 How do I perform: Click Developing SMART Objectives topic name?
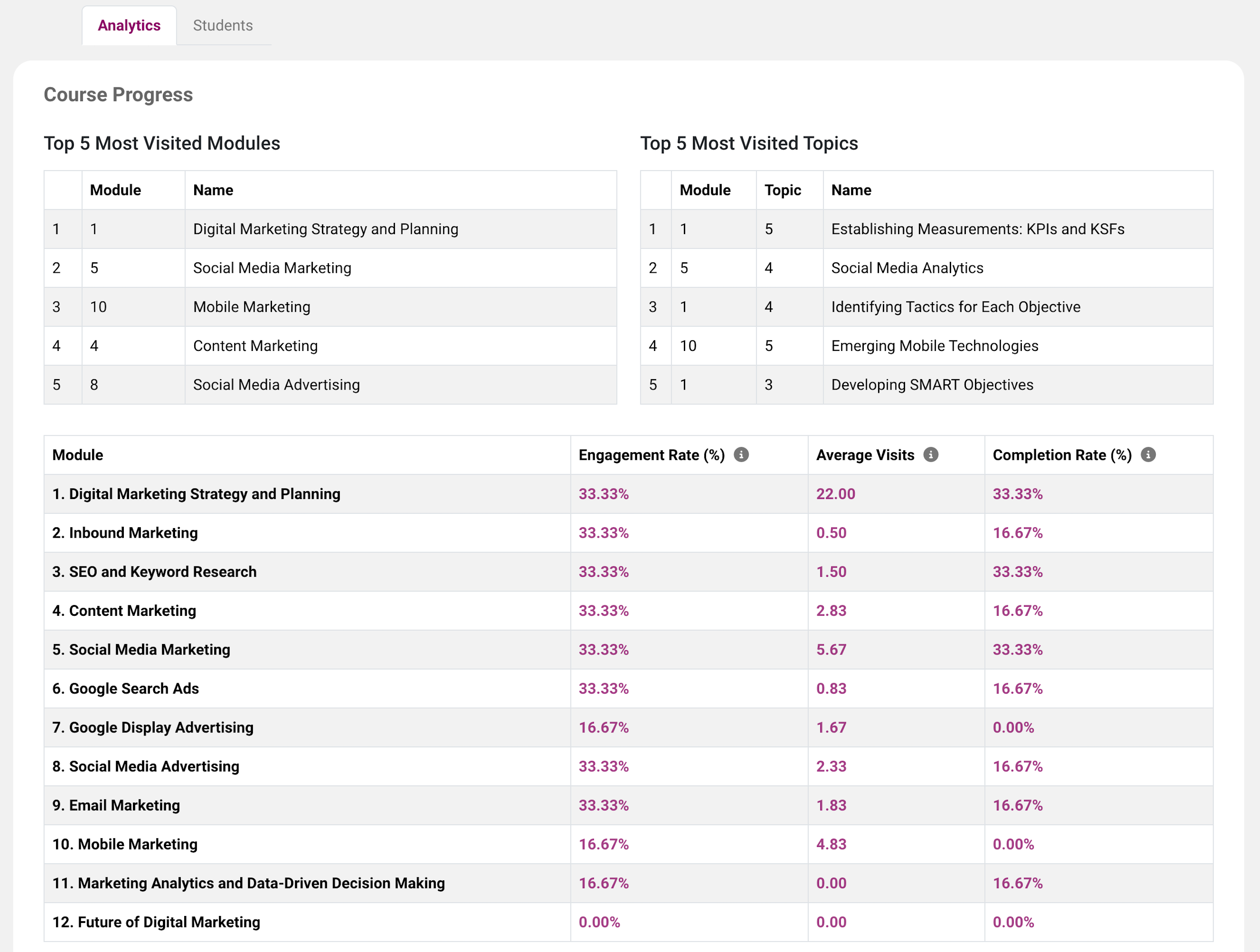932,385
